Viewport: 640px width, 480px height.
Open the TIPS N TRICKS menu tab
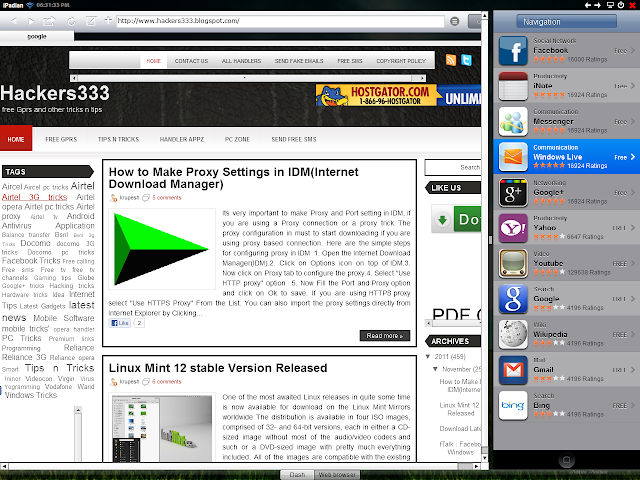(x=118, y=139)
